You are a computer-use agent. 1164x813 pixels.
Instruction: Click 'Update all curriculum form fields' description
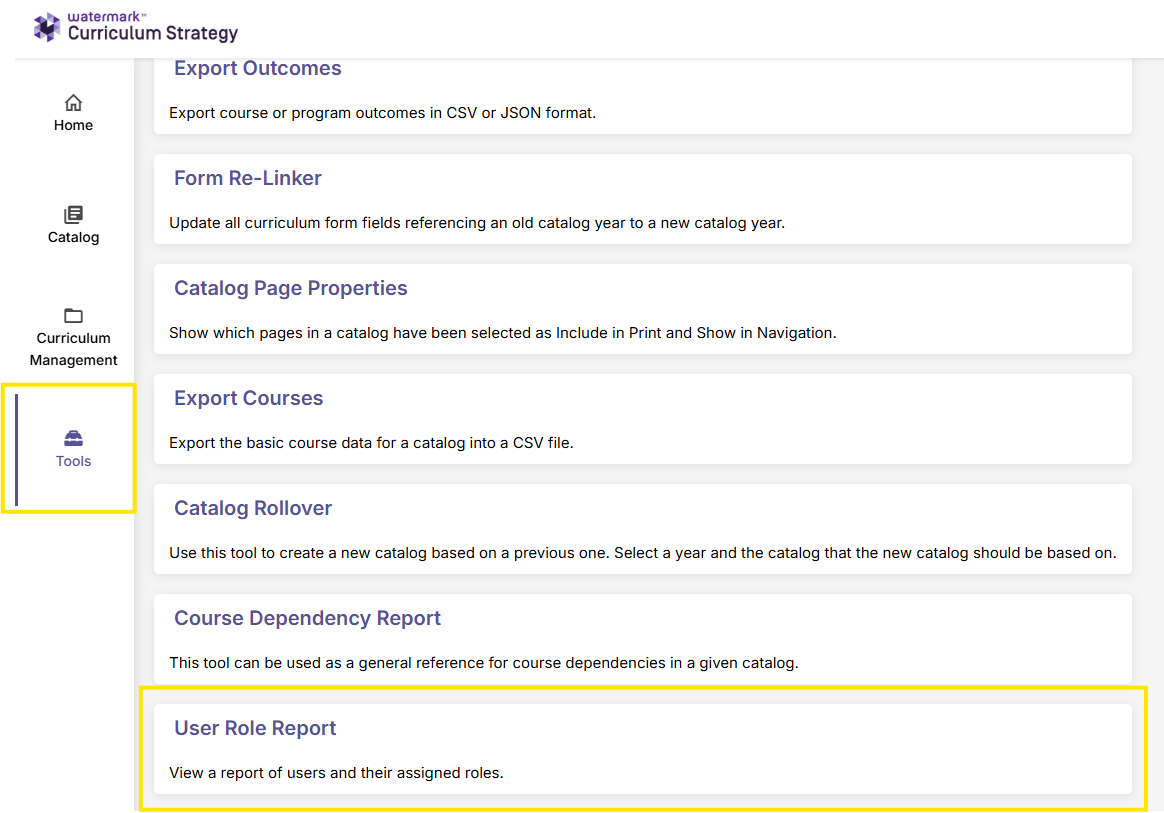point(477,223)
